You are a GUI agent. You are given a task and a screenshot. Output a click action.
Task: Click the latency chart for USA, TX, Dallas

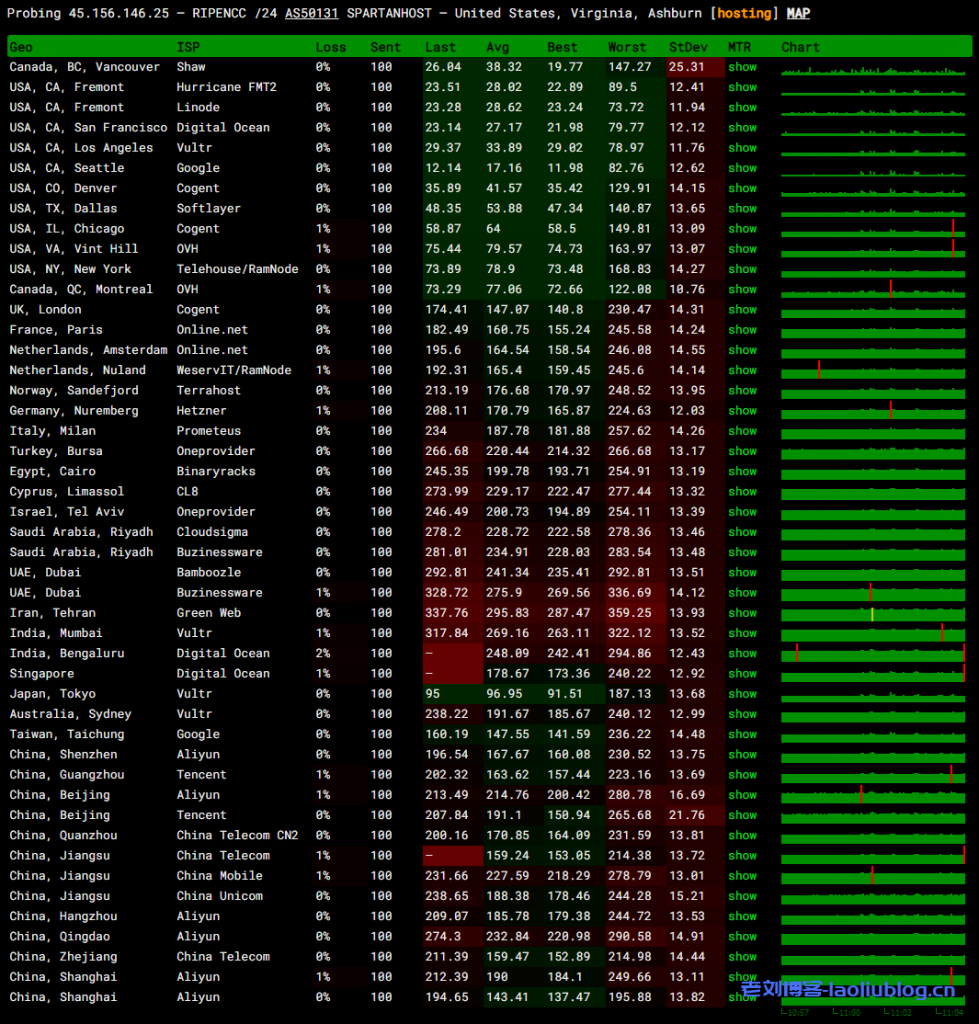click(873, 209)
